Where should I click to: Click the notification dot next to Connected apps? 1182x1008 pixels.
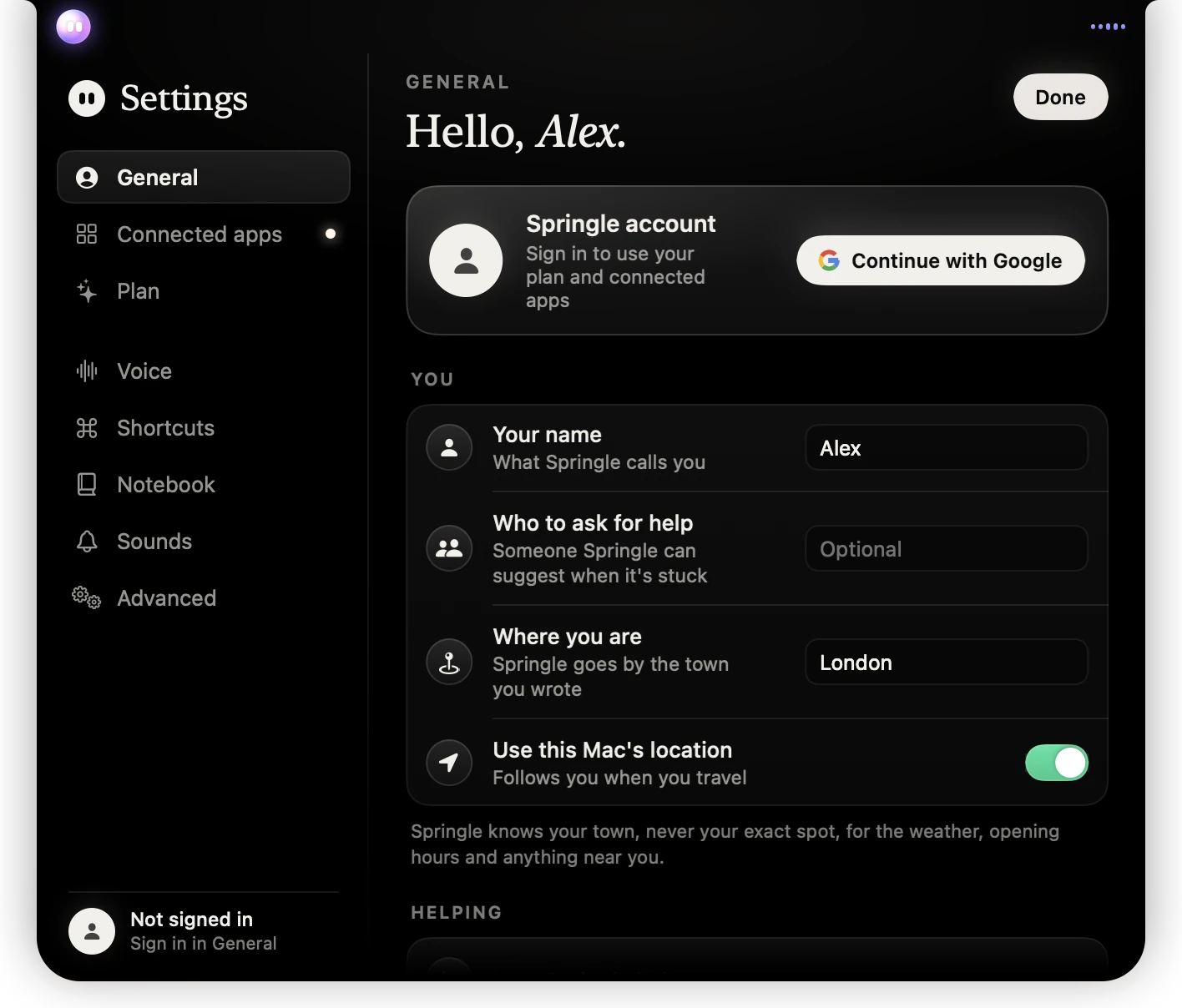[331, 234]
